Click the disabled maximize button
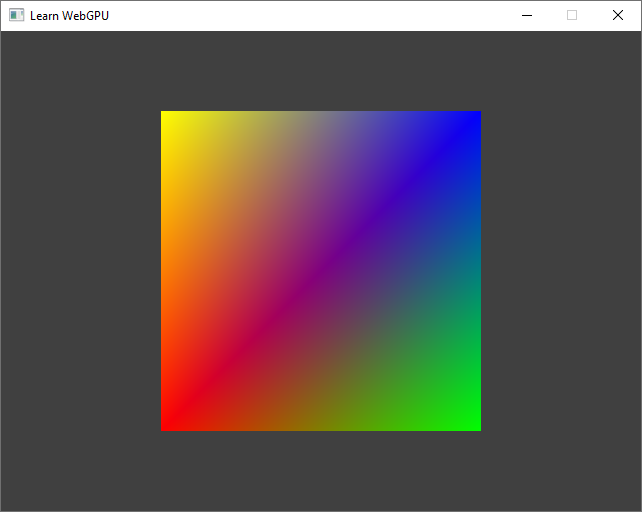 coord(572,16)
